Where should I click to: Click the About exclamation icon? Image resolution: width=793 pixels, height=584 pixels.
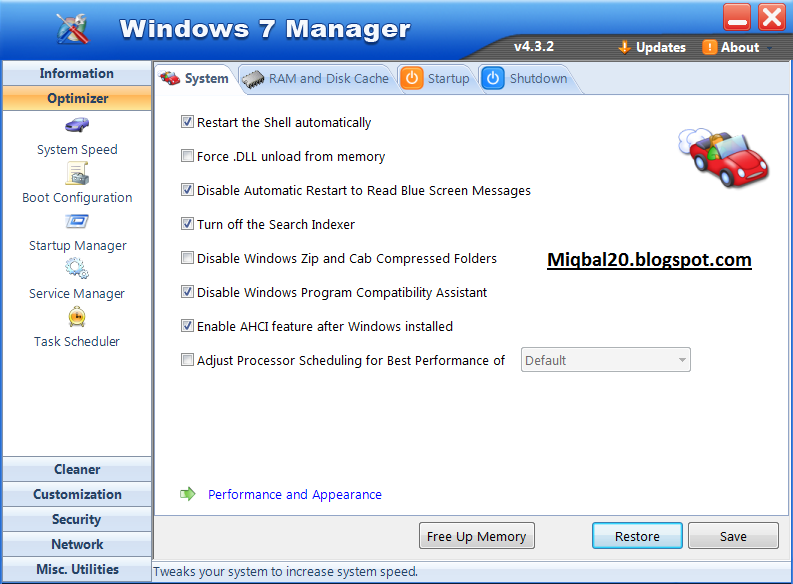pos(710,47)
